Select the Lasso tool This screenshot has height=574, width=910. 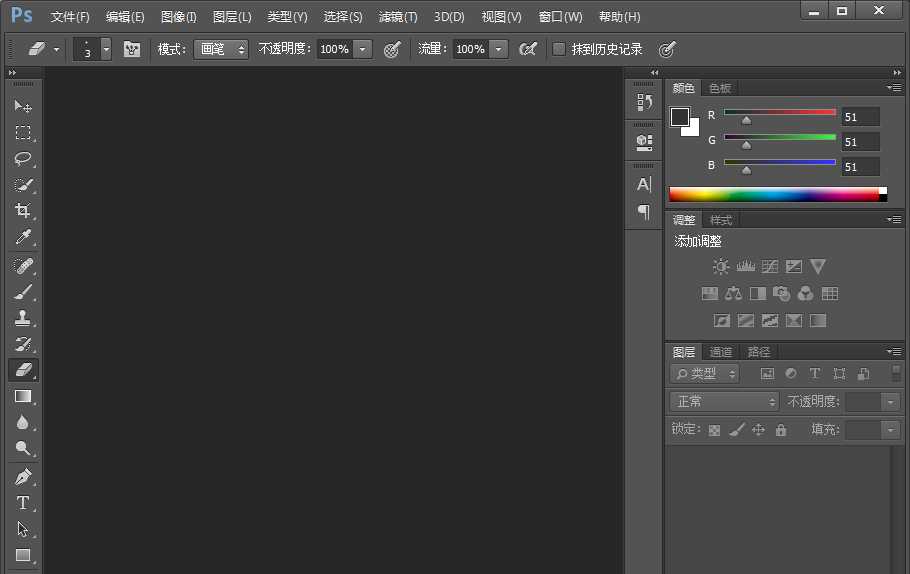[23, 159]
